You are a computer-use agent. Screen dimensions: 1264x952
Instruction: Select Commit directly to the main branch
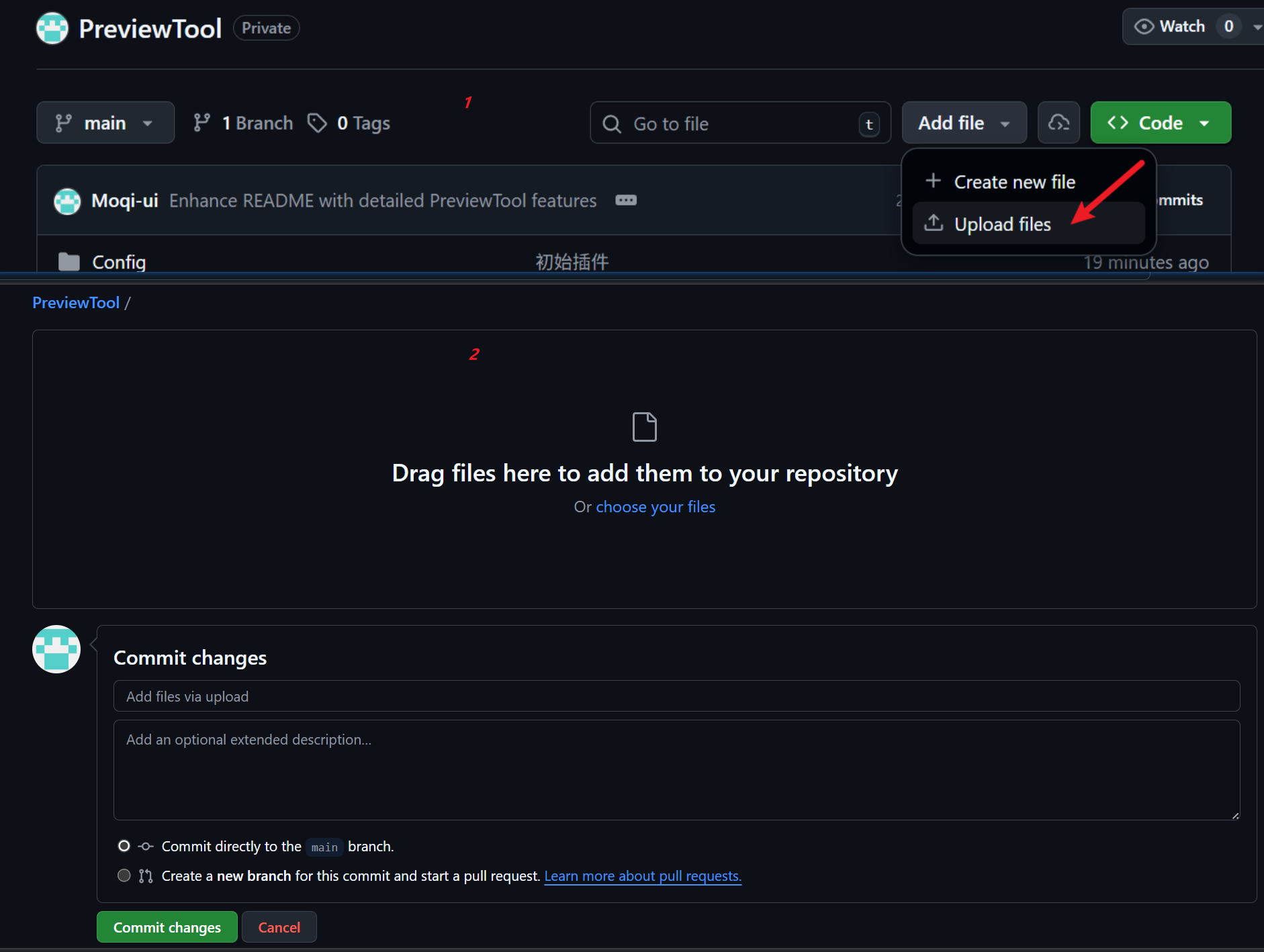(x=124, y=846)
